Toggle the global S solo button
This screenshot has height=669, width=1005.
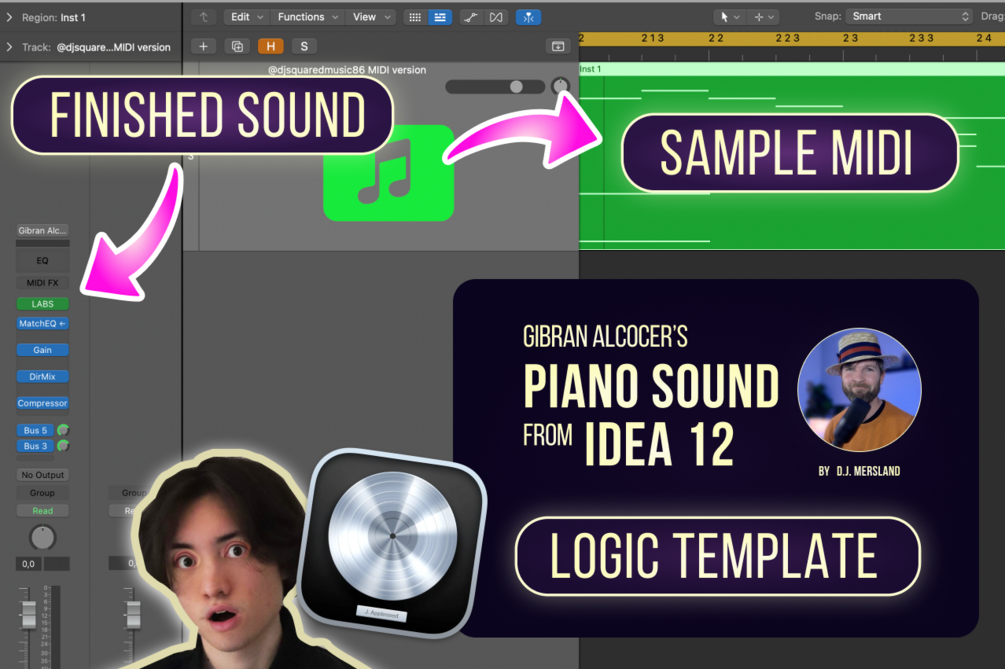click(304, 46)
